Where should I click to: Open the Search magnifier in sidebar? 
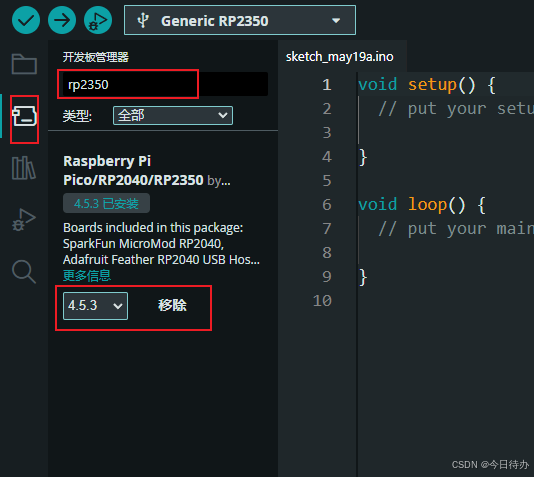[24, 272]
